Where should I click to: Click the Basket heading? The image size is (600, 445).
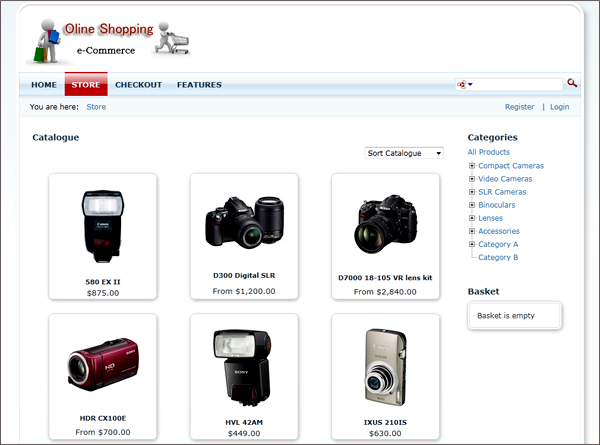pos(483,292)
